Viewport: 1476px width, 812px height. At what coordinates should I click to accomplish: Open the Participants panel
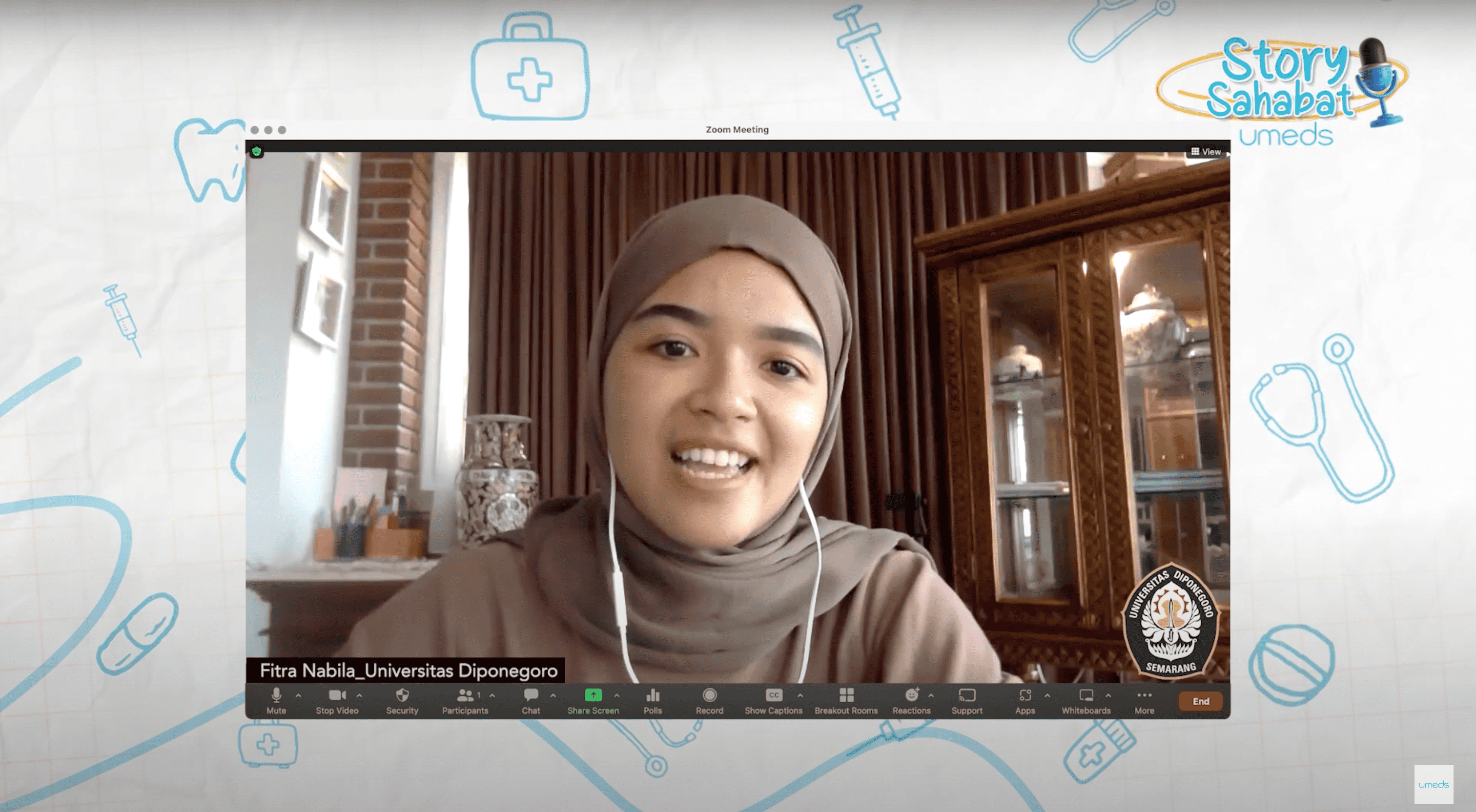(465, 700)
